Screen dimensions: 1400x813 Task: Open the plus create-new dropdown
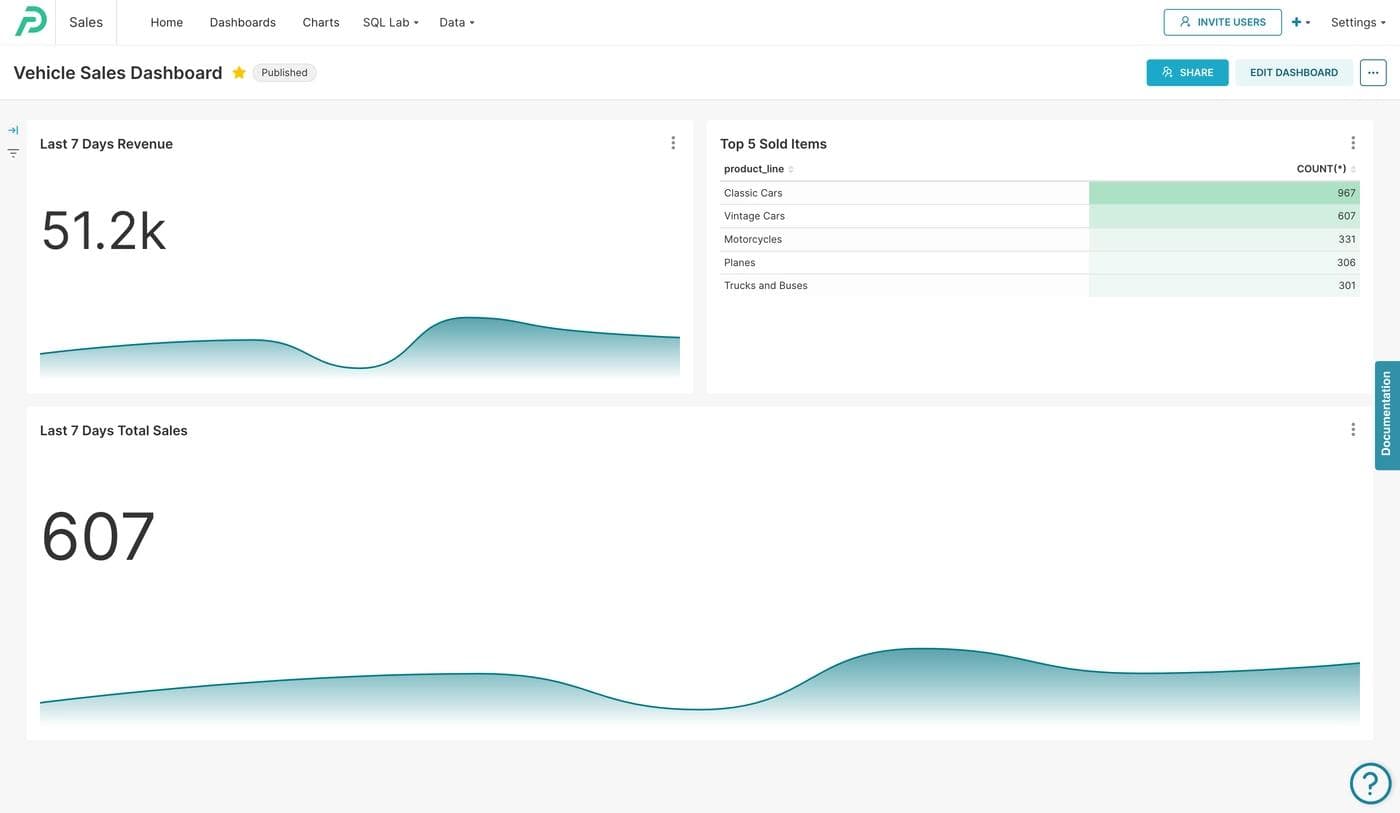click(x=1300, y=22)
